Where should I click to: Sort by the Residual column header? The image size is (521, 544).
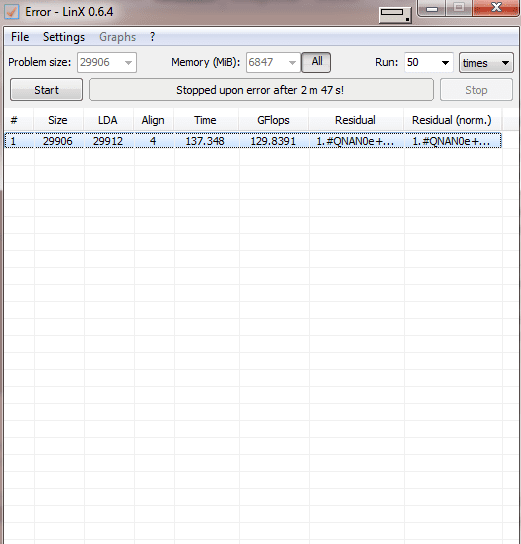coord(356,120)
